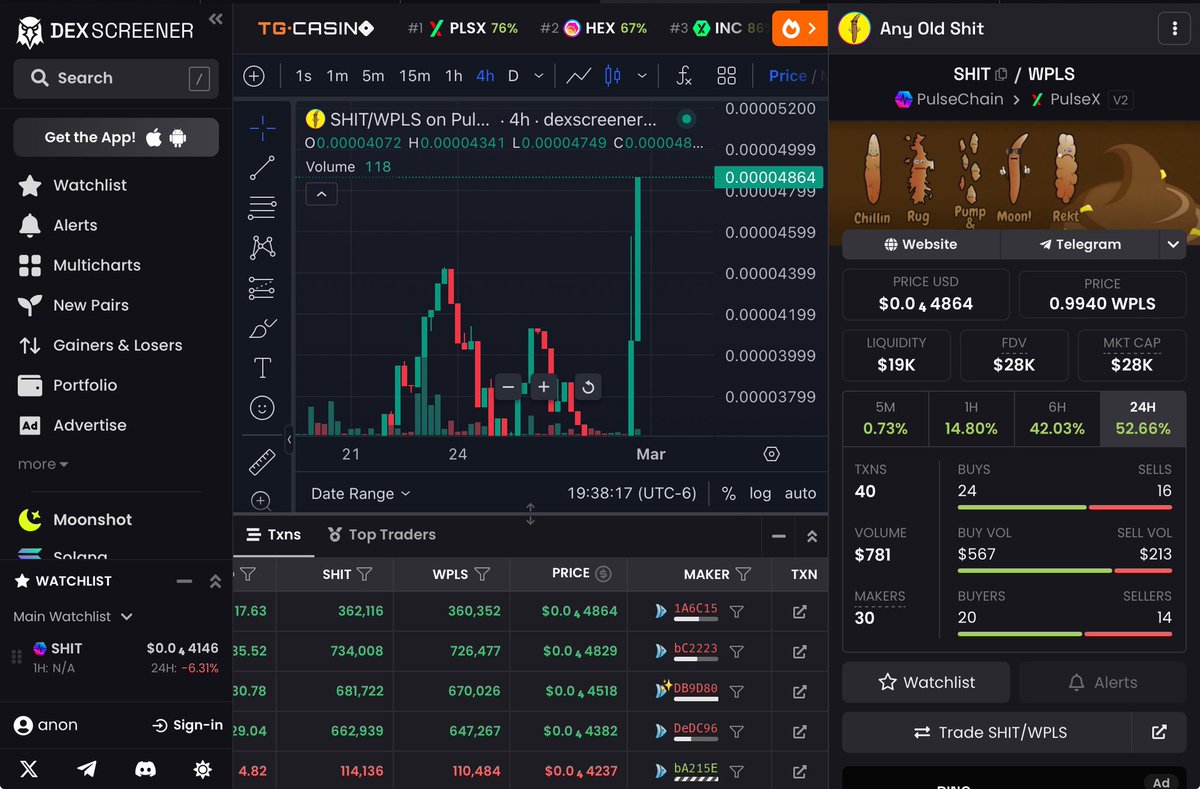Add symbol to compare with plus icon
This screenshot has height=789, width=1200.
[254, 76]
